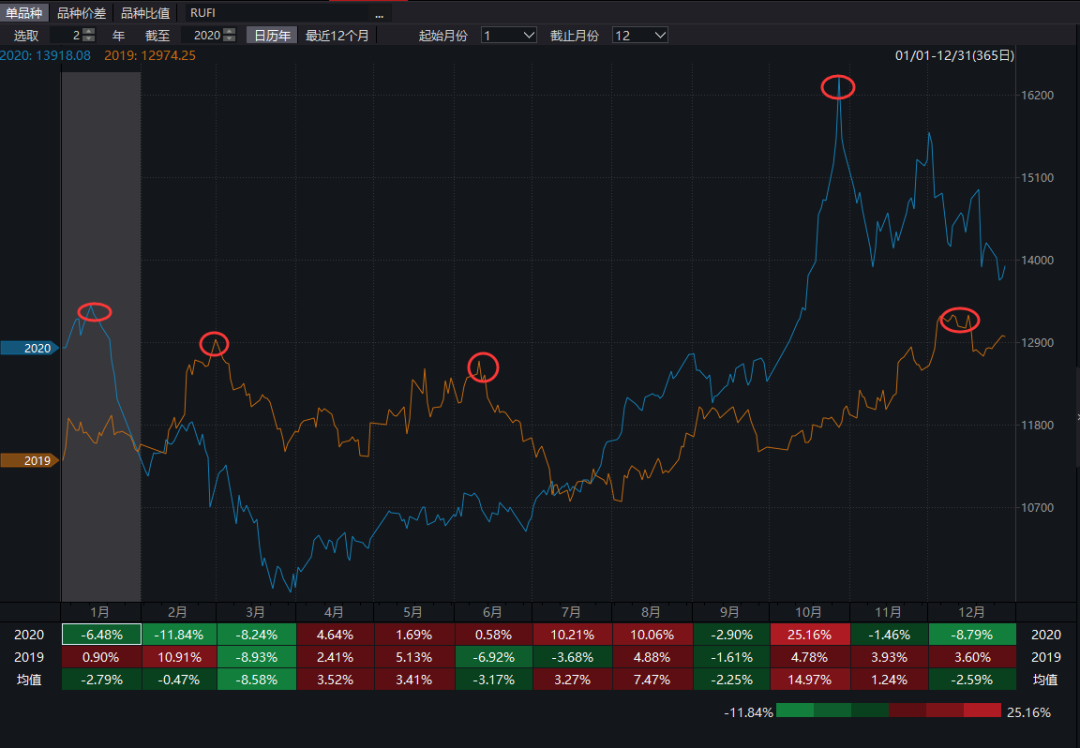Select the 10月 month column header
Screen dimensions: 1080x748
coord(810,612)
